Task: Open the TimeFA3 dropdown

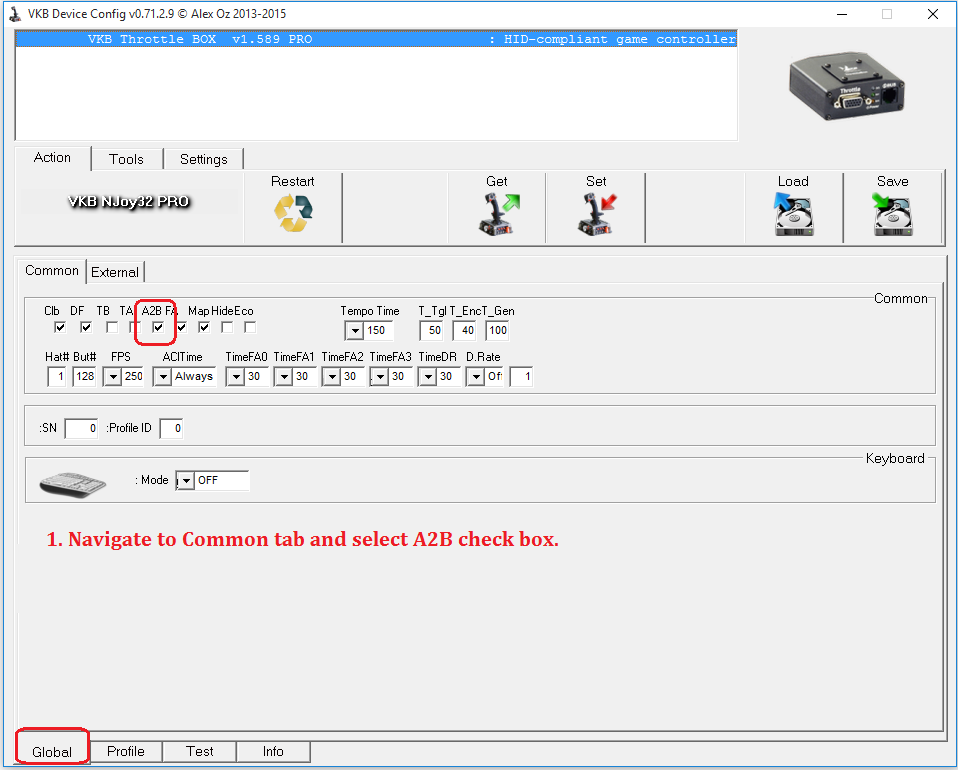Action: 380,376
